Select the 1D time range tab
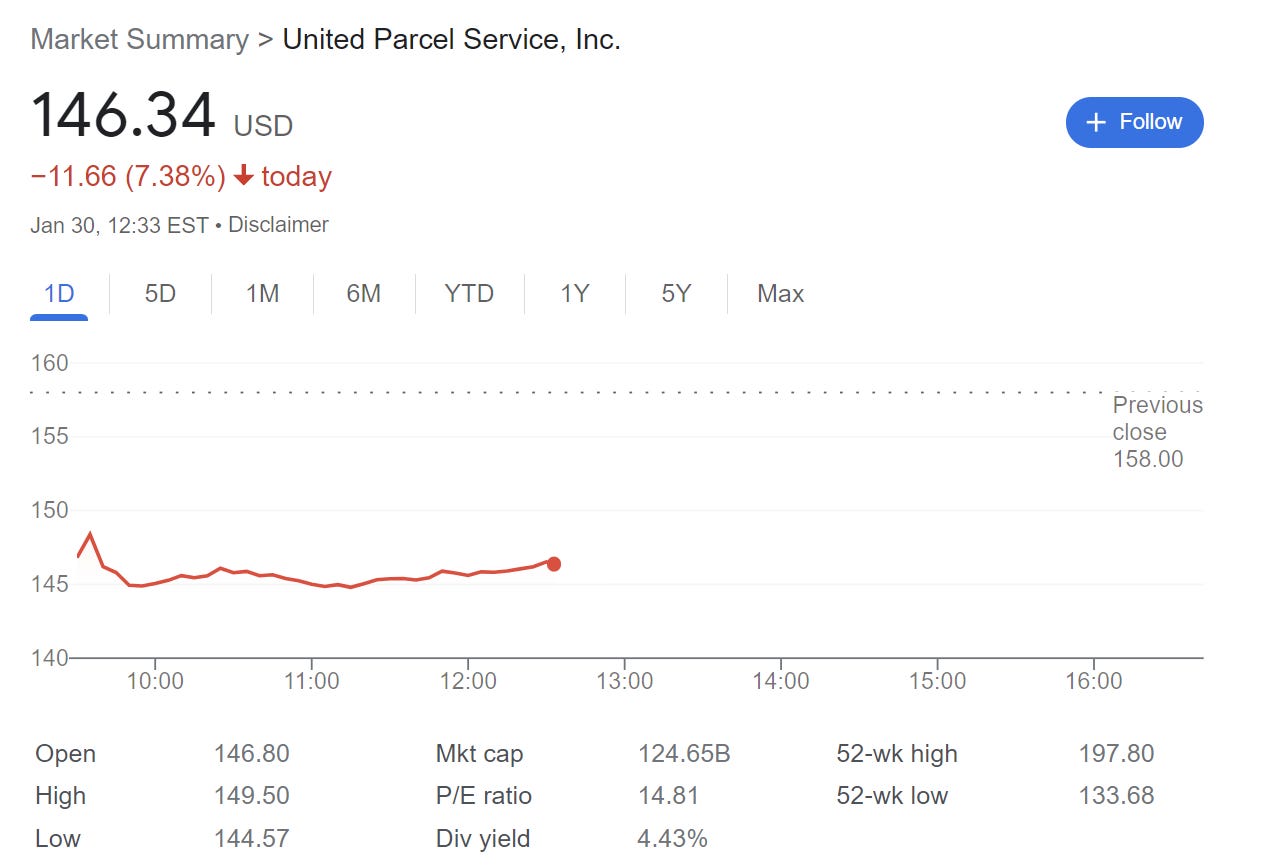The image size is (1261, 865). (59, 294)
